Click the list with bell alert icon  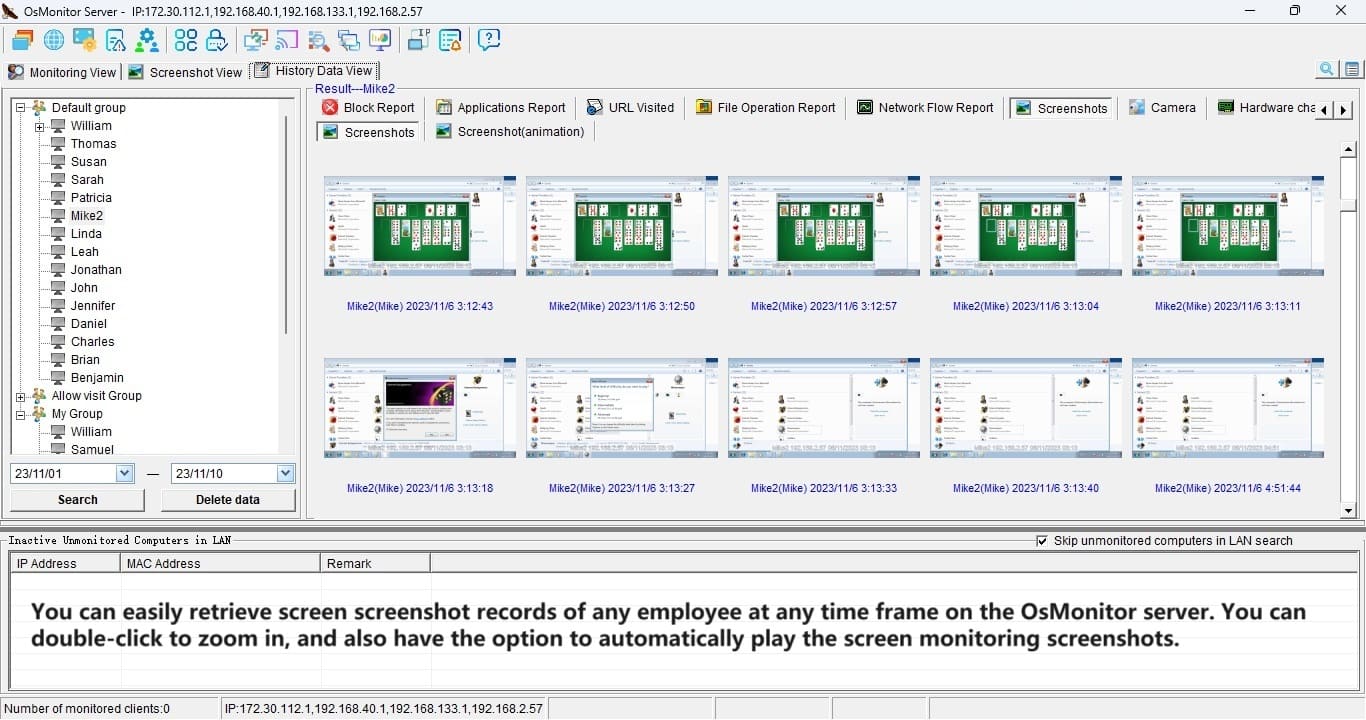pos(450,40)
